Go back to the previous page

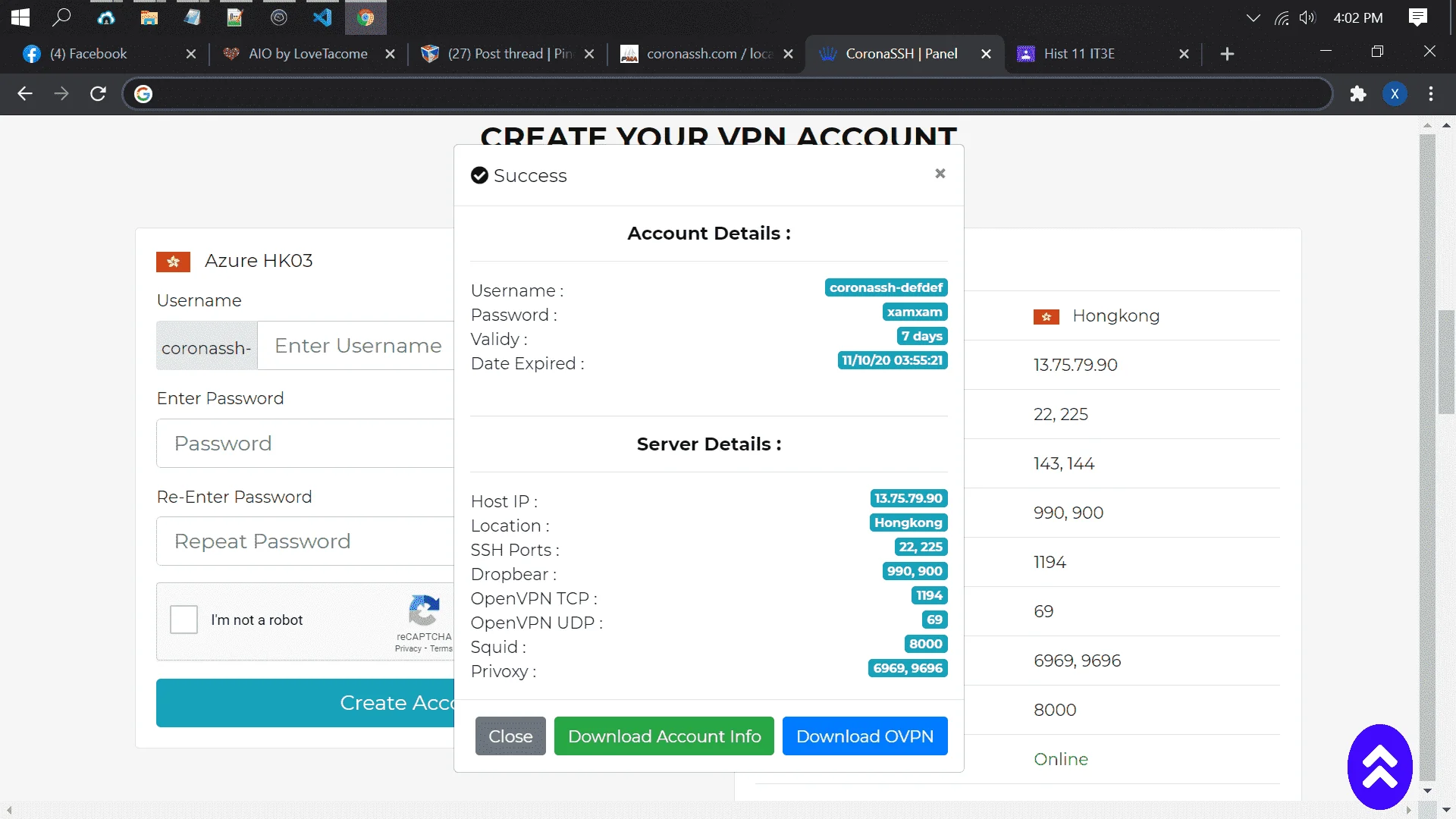25,93
